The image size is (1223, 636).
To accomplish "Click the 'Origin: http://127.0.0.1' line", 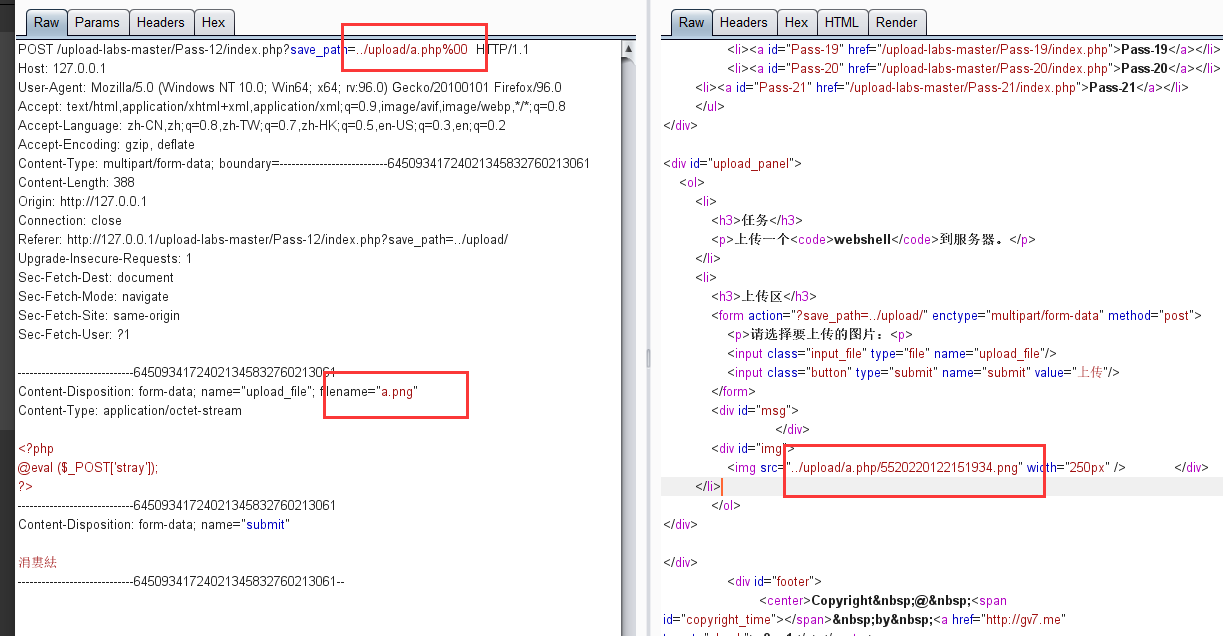I will 83,201.
